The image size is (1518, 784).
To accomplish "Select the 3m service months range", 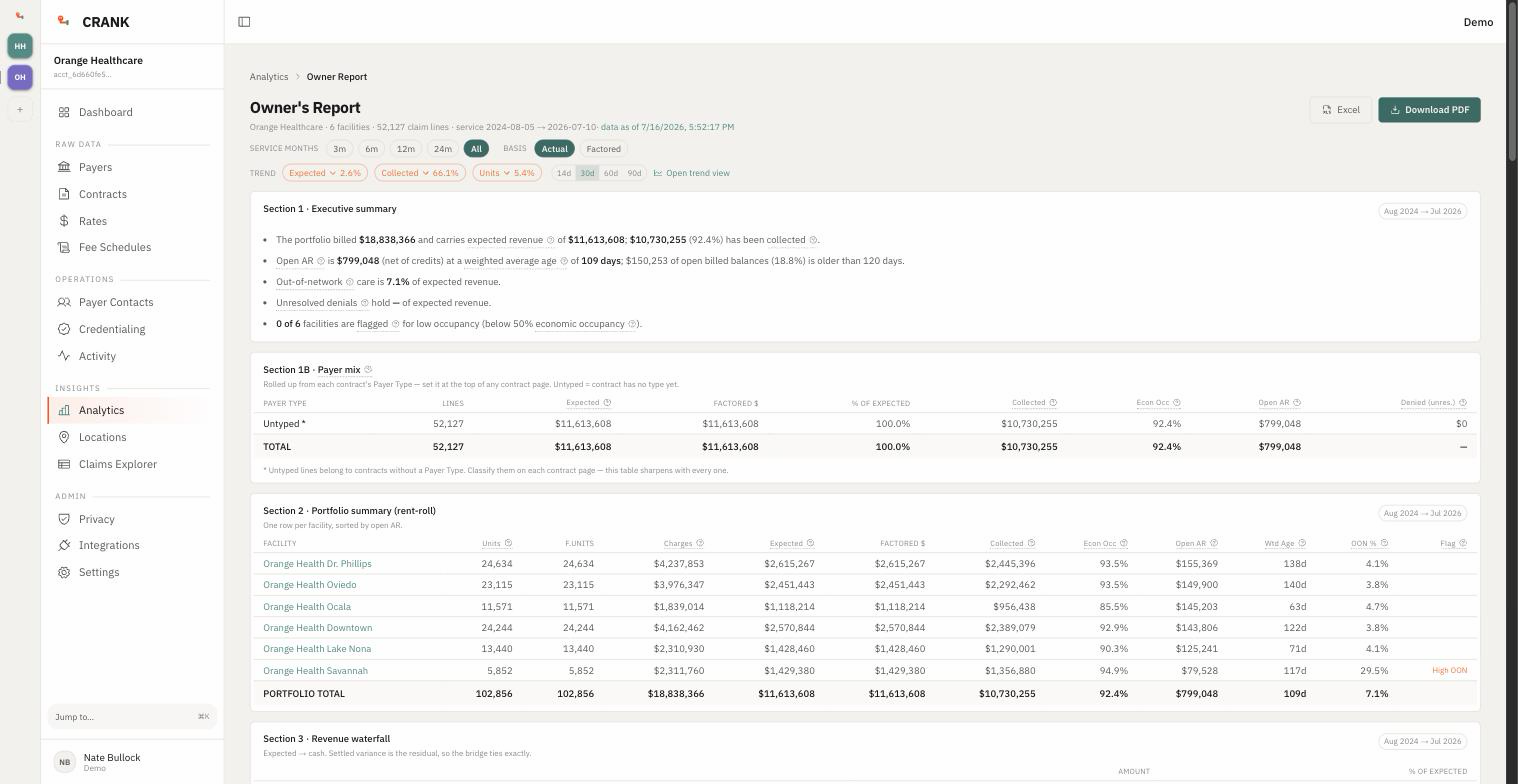I will point(339,149).
